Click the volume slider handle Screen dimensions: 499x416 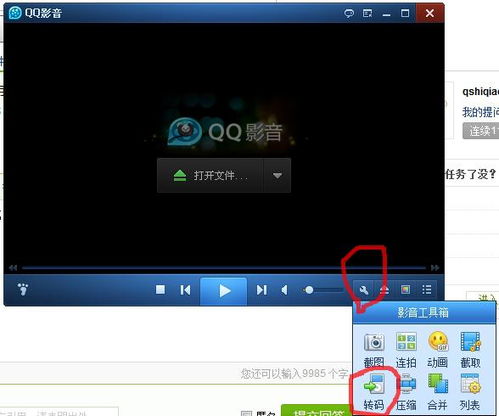pyautogui.click(x=309, y=290)
